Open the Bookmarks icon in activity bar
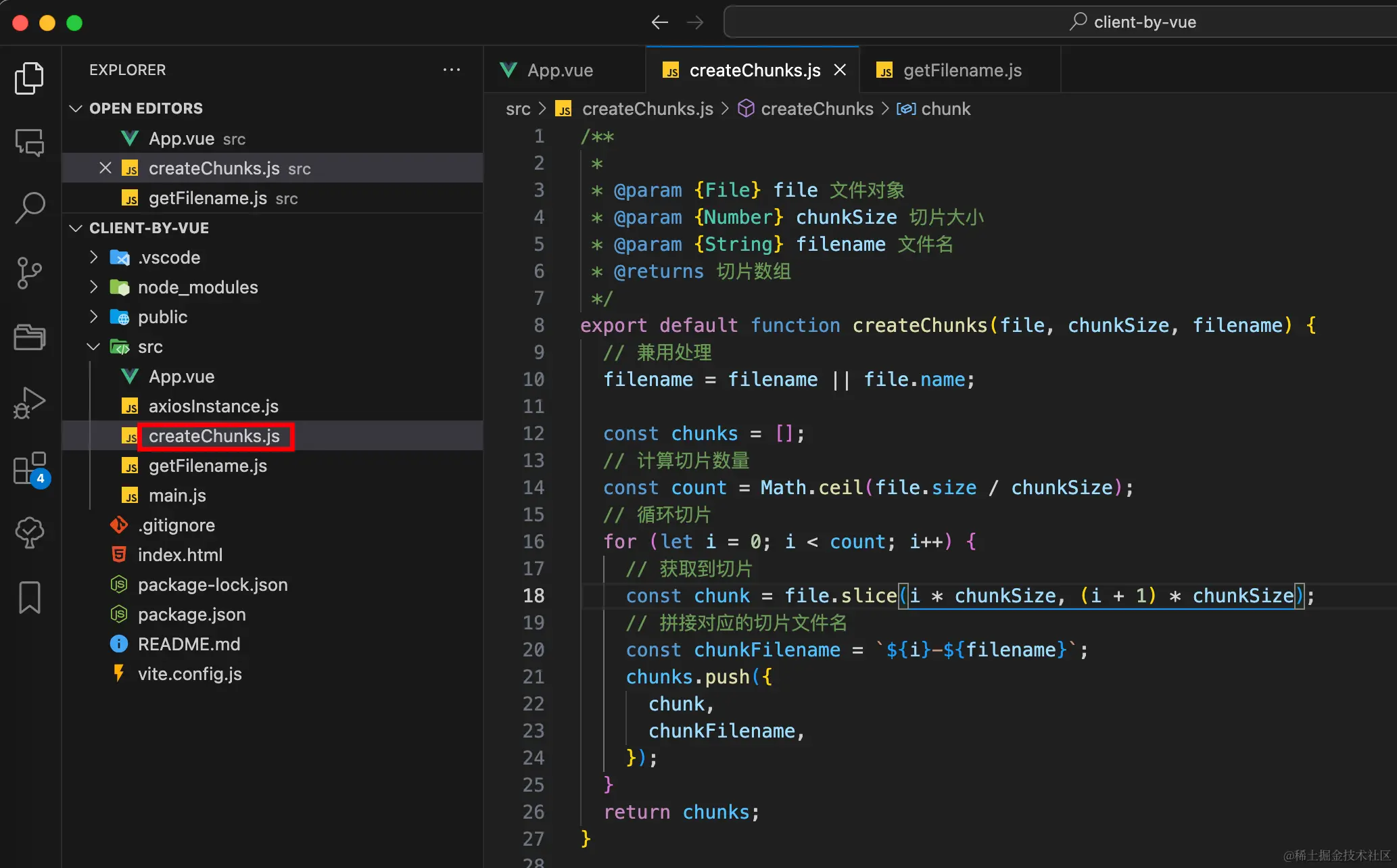The height and width of the screenshot is (868, 1397). (x=29, y=598)
